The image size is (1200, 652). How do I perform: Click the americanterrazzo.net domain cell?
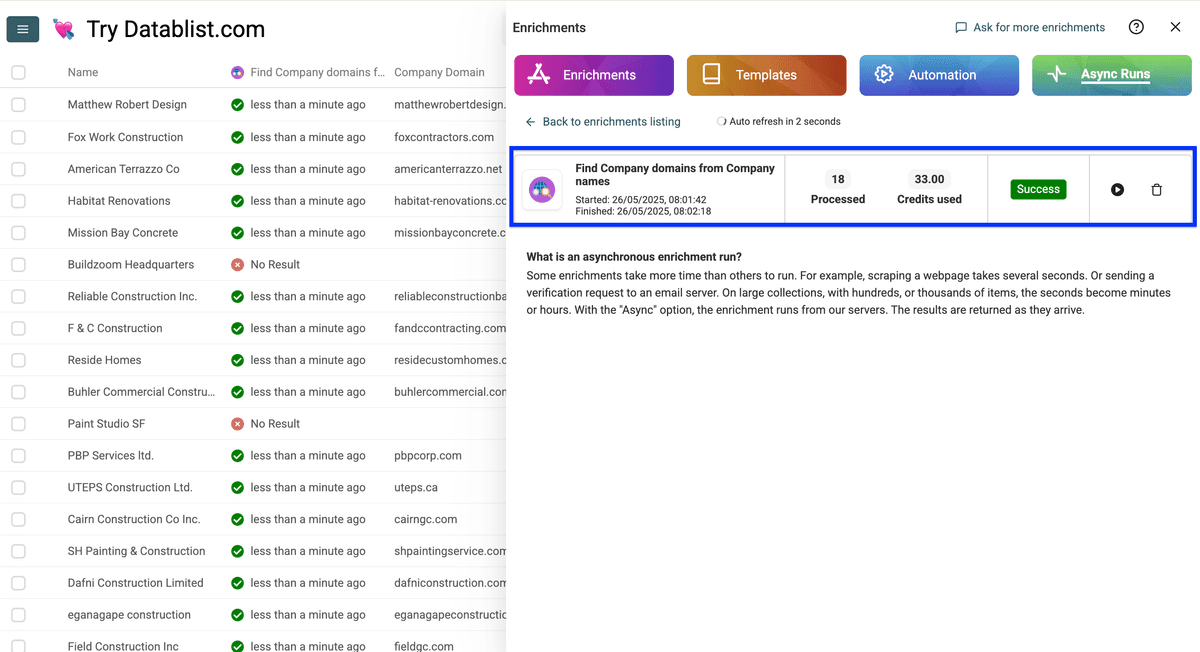point(448,169)
